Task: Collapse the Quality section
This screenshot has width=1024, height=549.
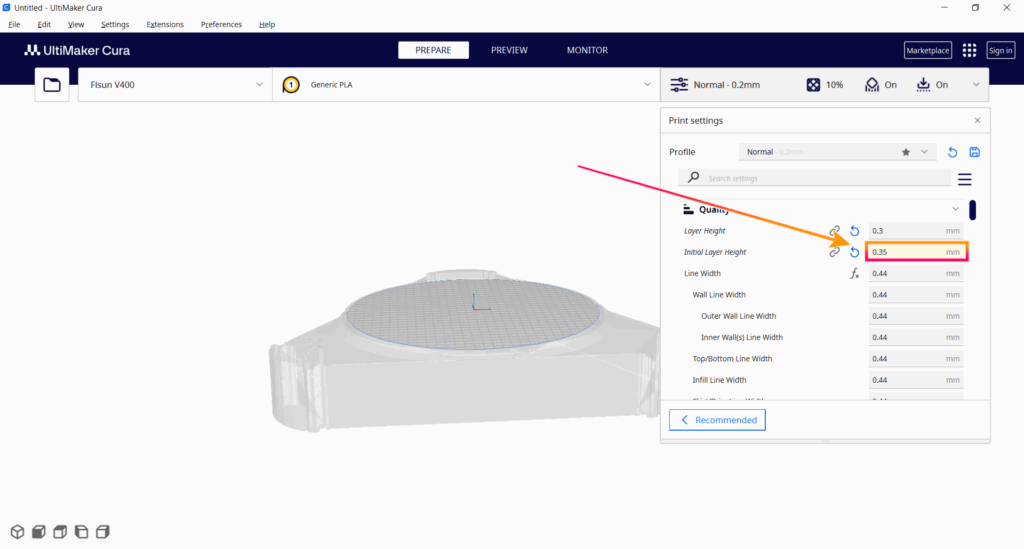Action: pos(955,210)
